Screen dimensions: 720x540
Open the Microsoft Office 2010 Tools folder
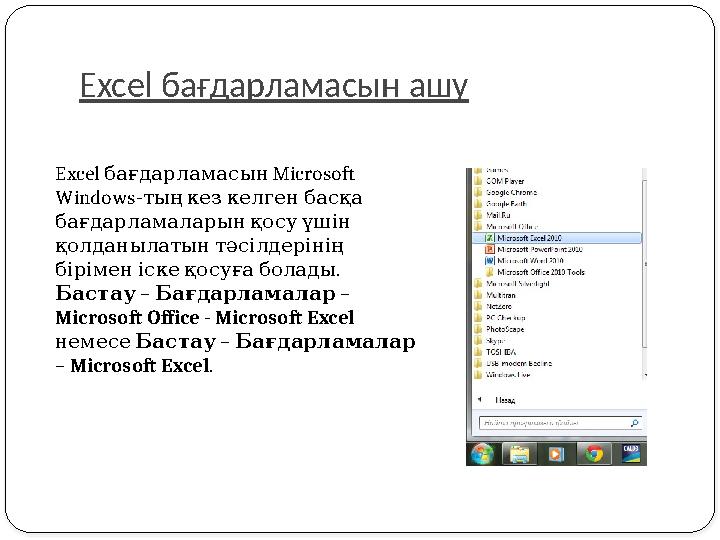tap(535, 272)
